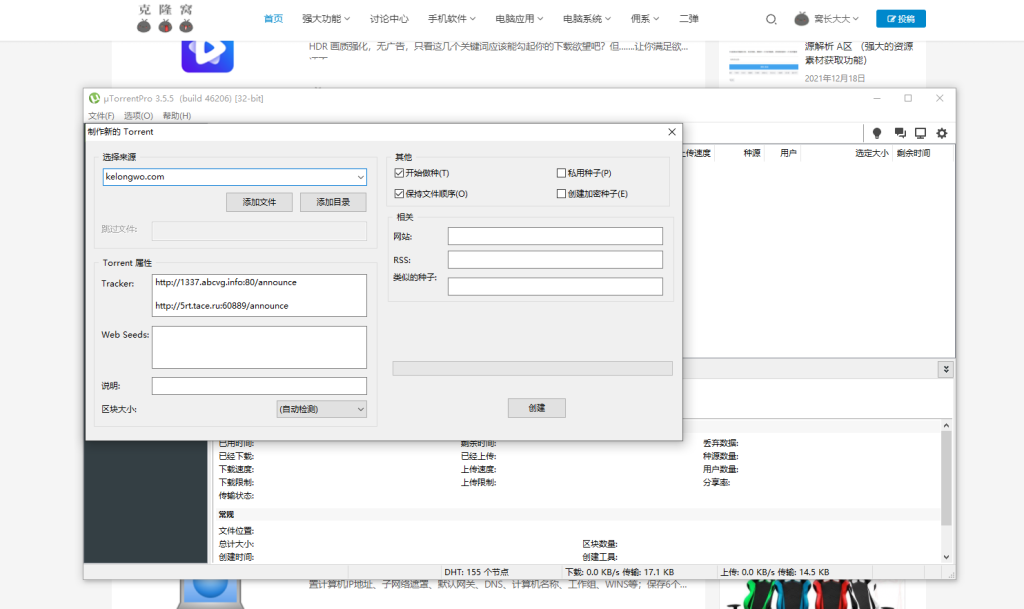The height and width of the screenshot is (609, 1024).
Task: Go to the 首页 nav tab
Action: 273,19
